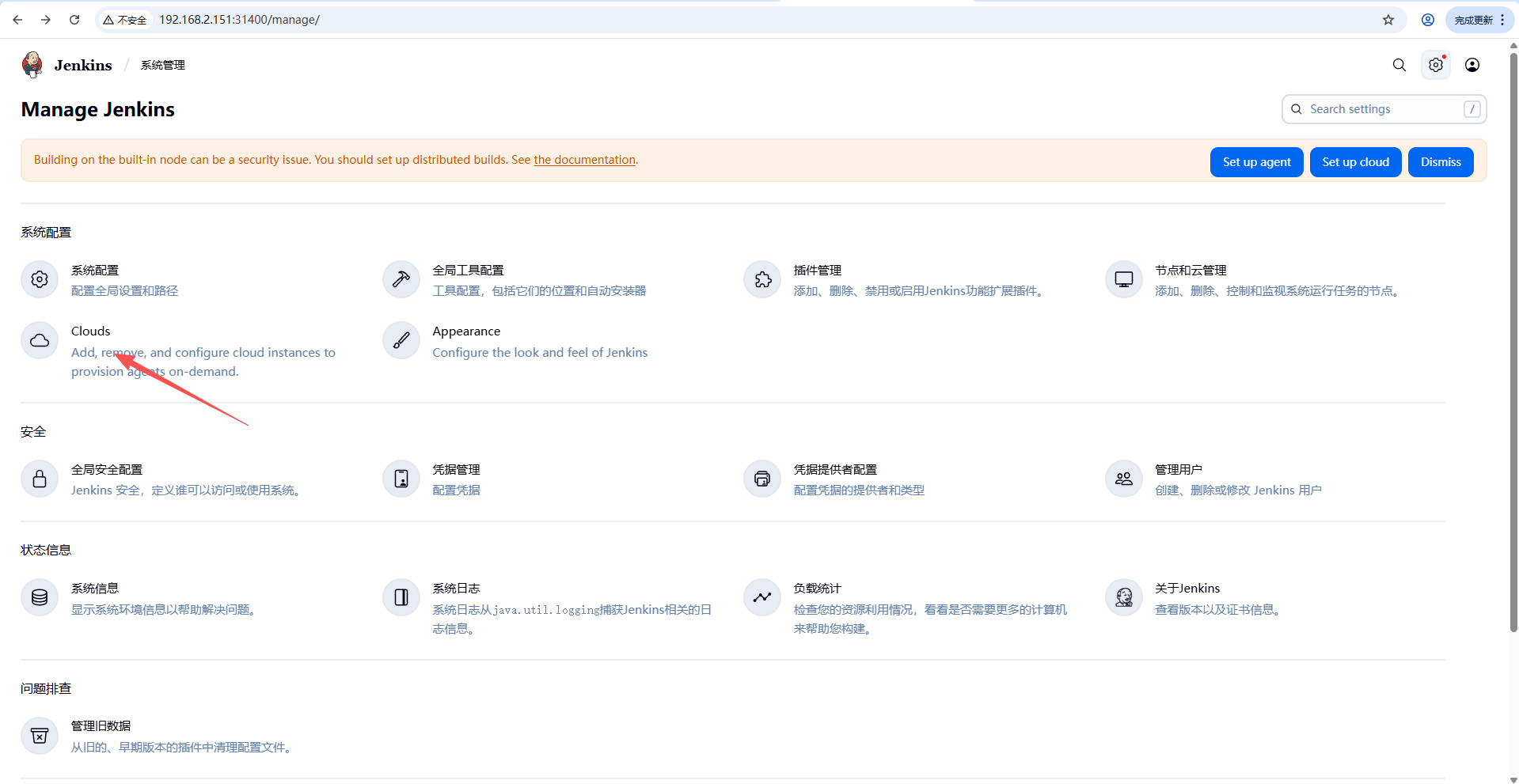The width and height of the screenshot is (1519, 784).
Task: Click the 系统管理 breadcrumb item
Action: (163, 65)
